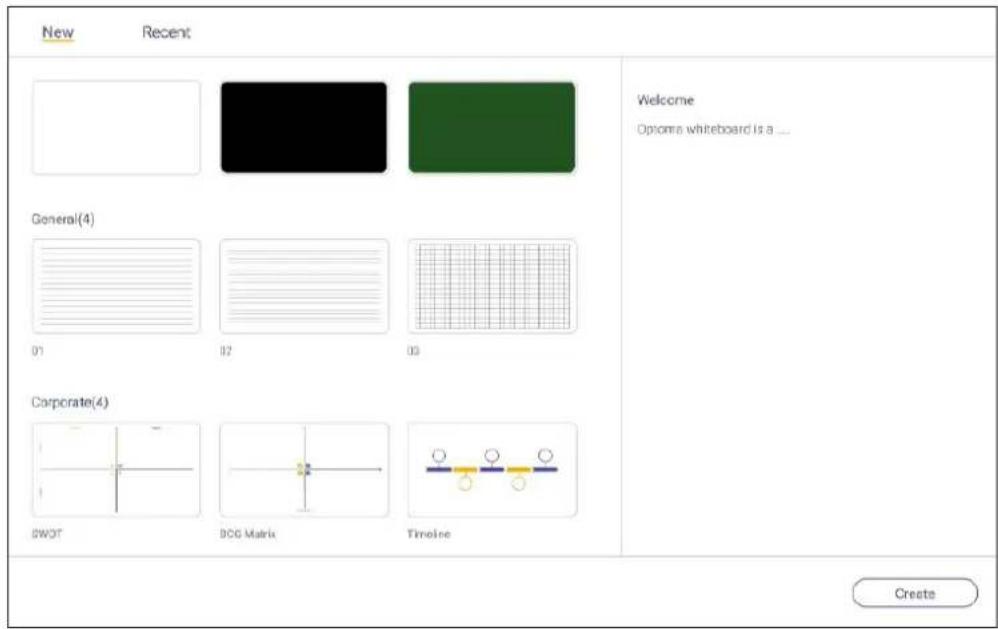This screenshot has width=998, height=629.
Task: Click the 03 template label
Action: [x=413, y=351]
